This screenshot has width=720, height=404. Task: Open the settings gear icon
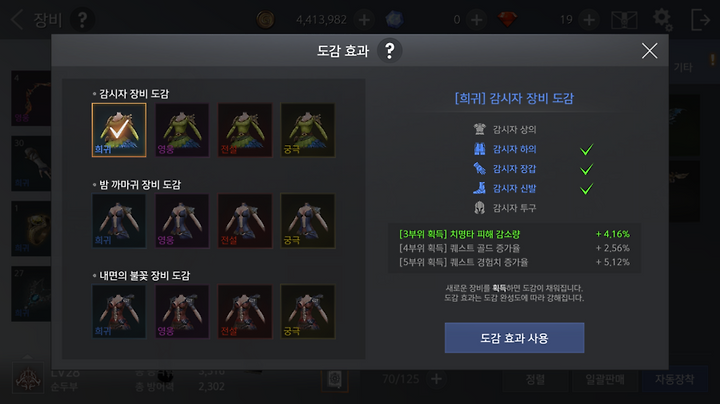[663, 20]
